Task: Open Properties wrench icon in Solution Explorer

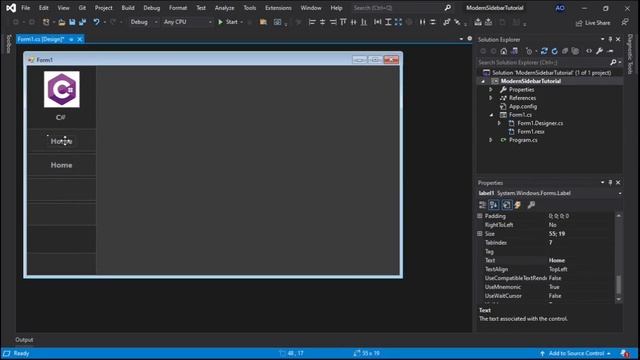Action: (599, 51)
